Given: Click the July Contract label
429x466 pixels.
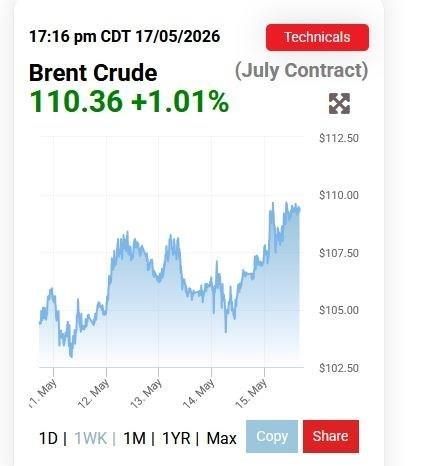Looking at the screenshot, I should pos(302,71).
